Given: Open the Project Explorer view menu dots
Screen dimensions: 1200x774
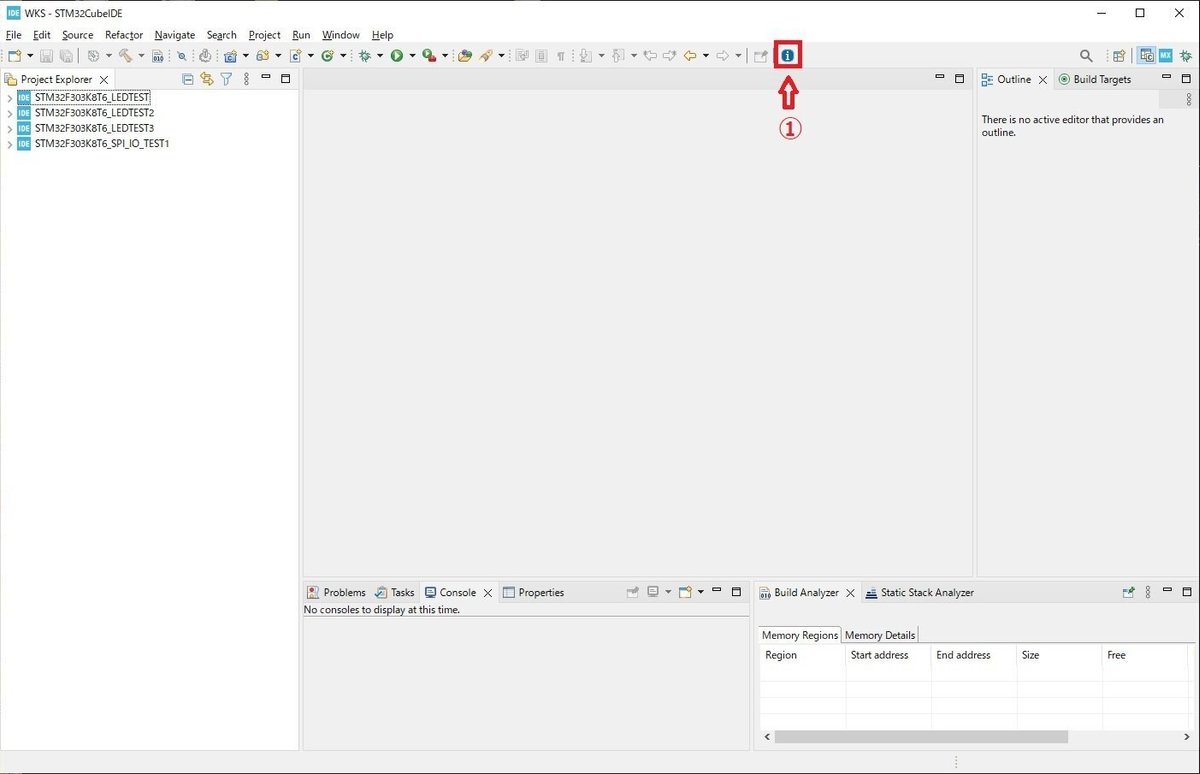Looking at the screenshot, I should point(246,79).
